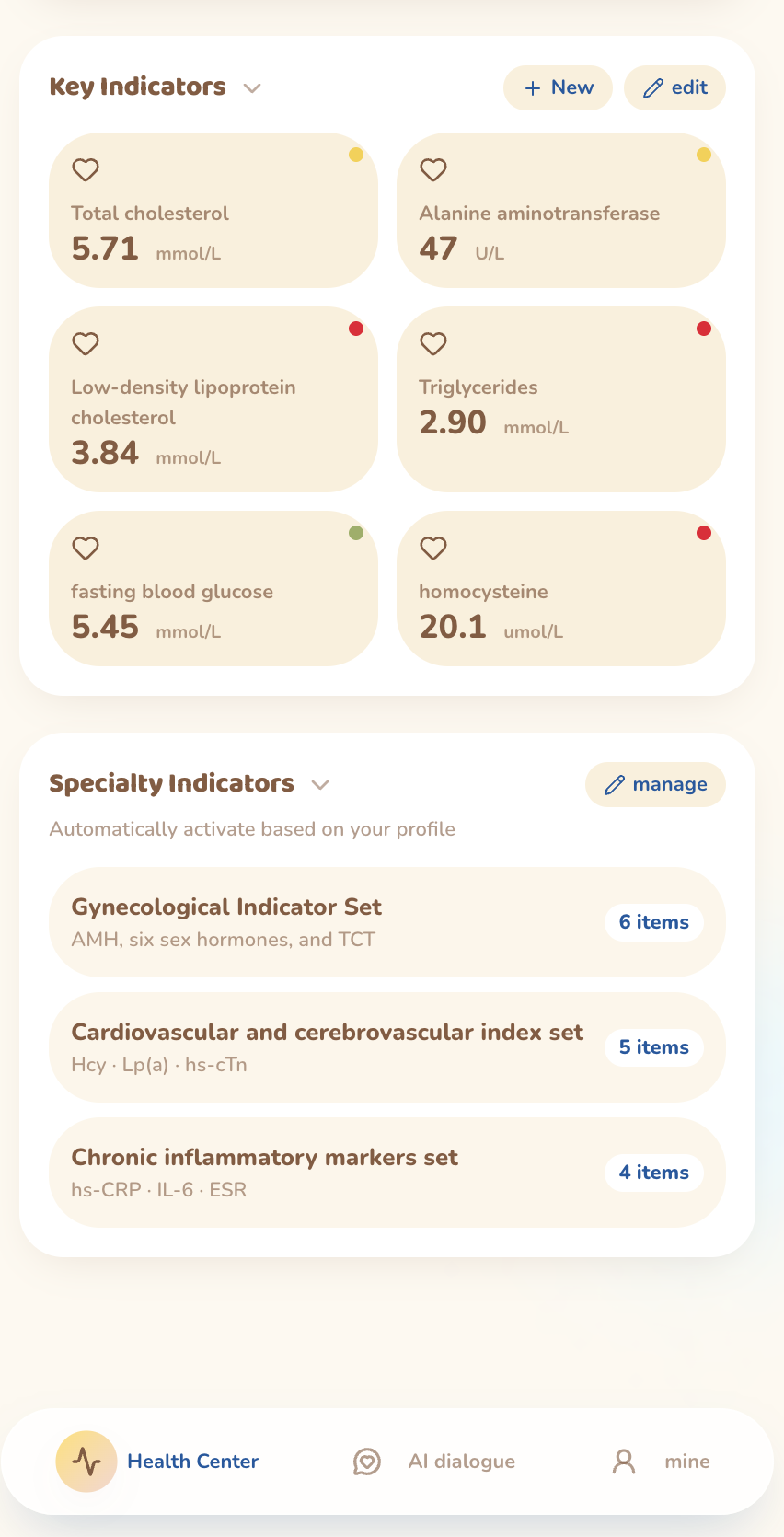Open Chronic inflammatory markers set card
784x1537 pixels.
tap(387, 1173)
